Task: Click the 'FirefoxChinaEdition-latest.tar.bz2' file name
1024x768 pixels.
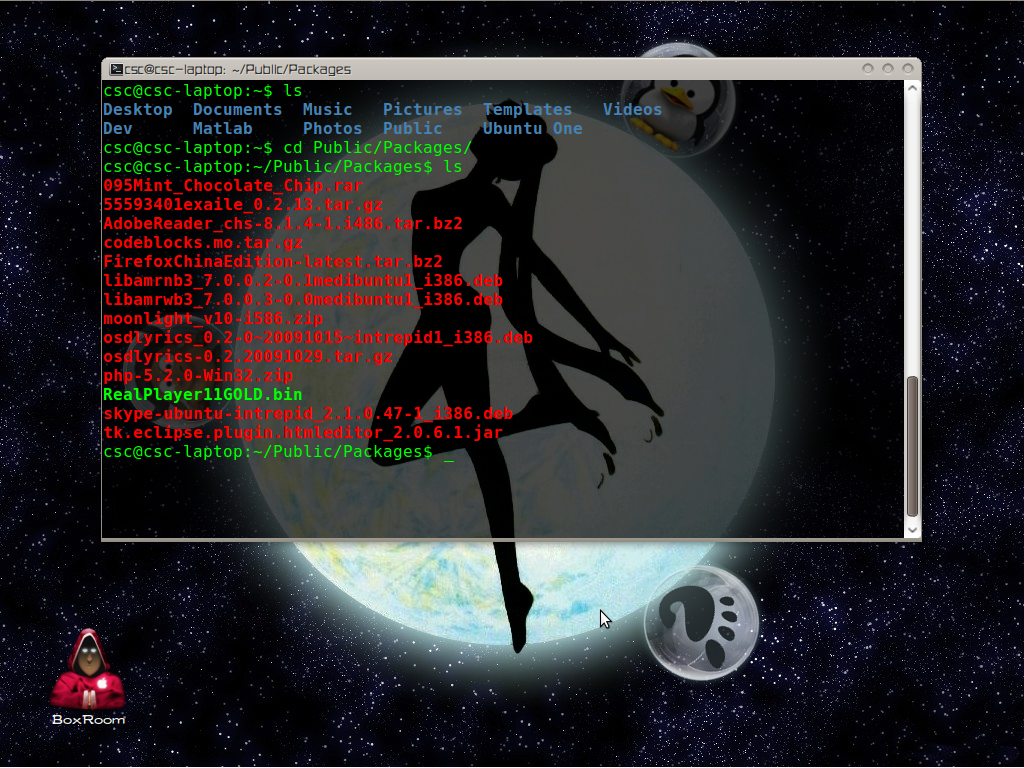Action: pos(273,262)
